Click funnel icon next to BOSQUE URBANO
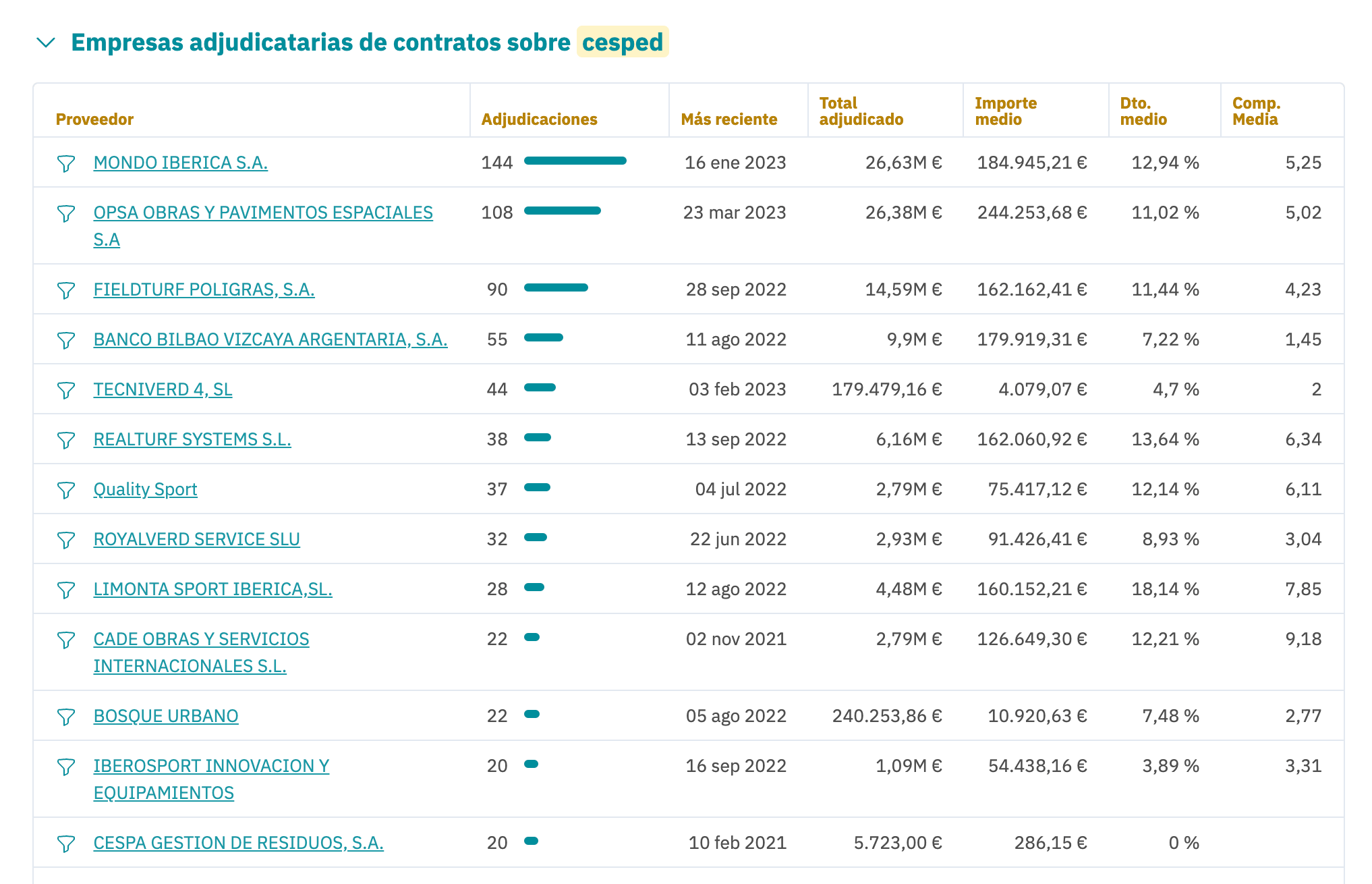This screenshot has height=884, width=1372. [x=65, y=717]
